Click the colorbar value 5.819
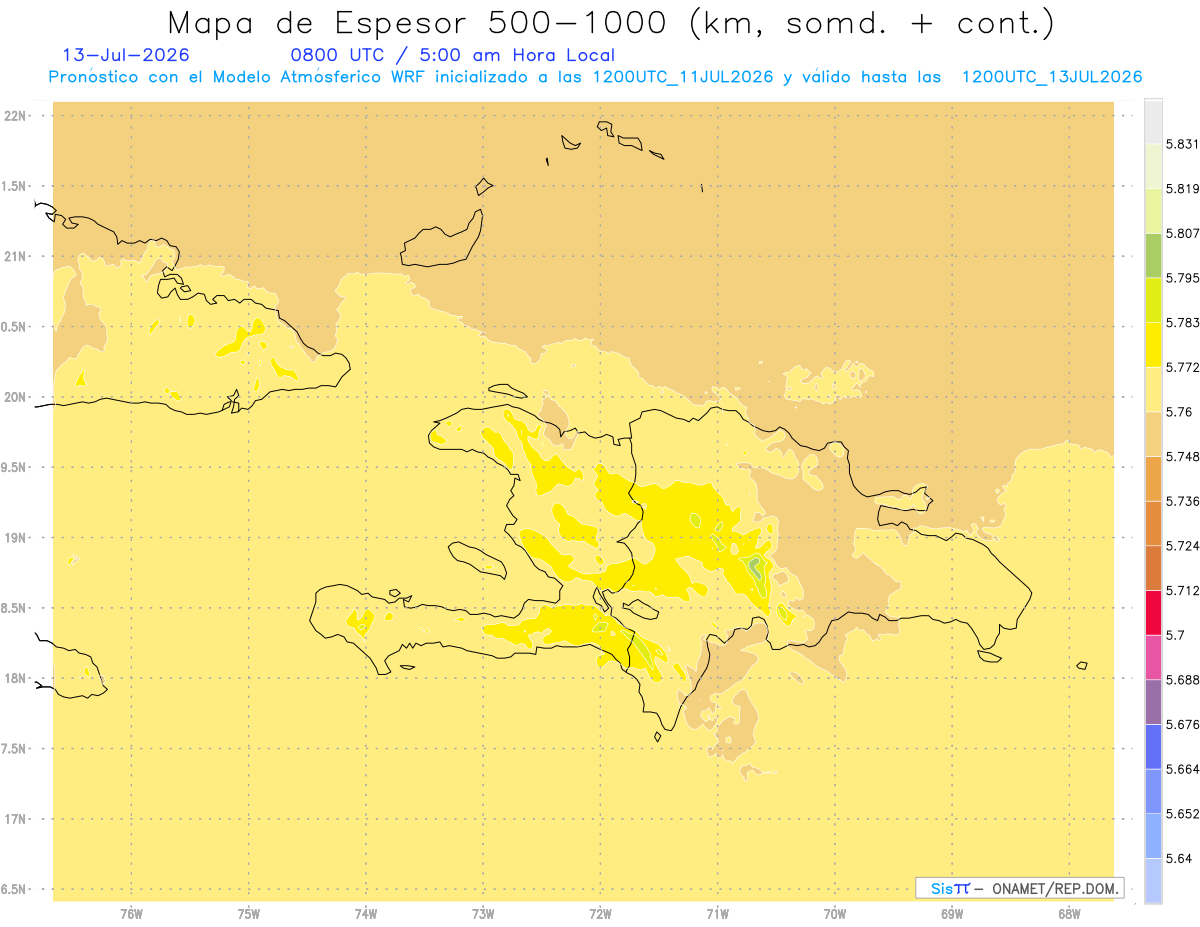The image size is (1200, 927). [1183, 188]
